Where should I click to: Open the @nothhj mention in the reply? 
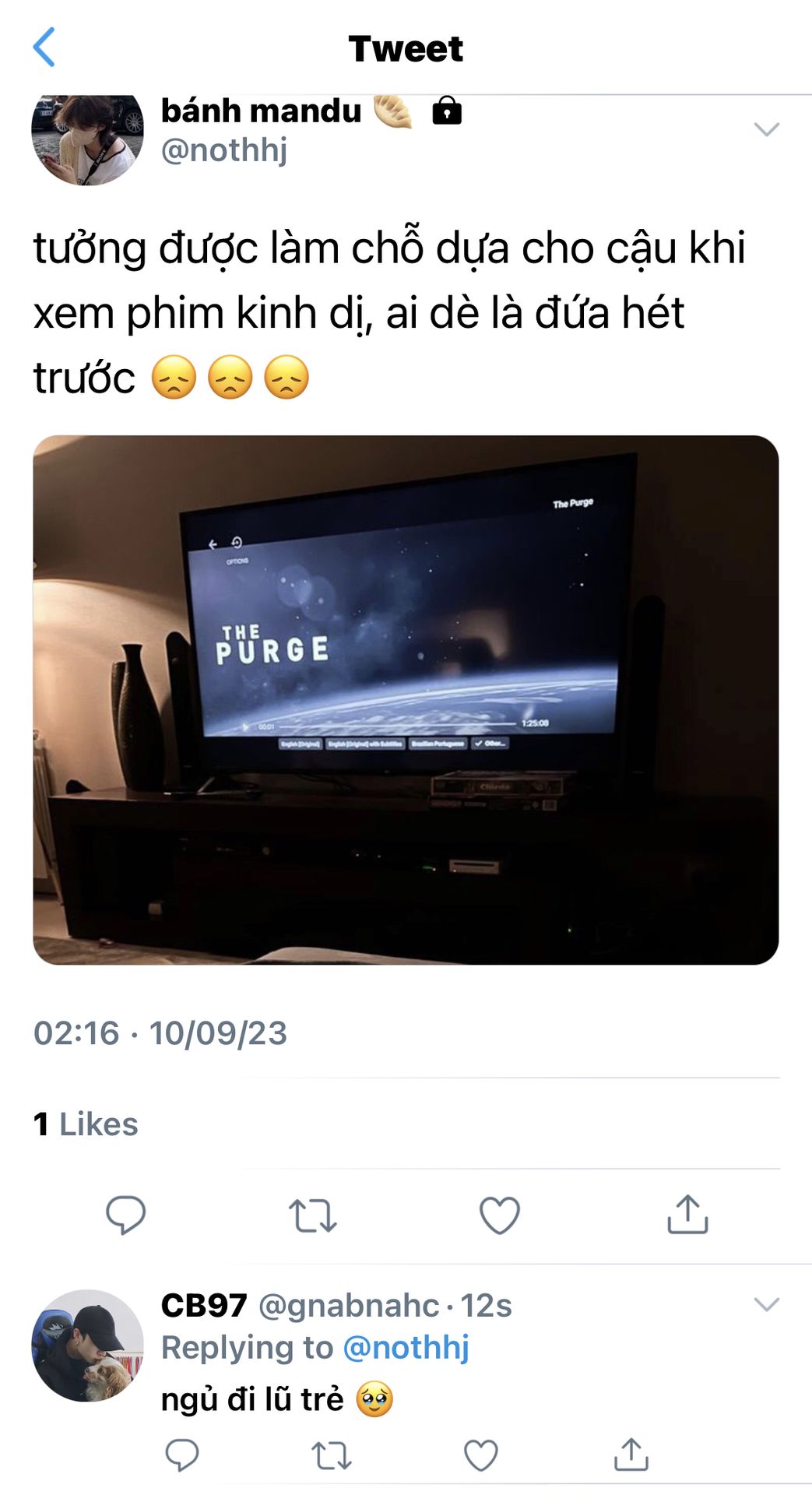click(406, 1347)
